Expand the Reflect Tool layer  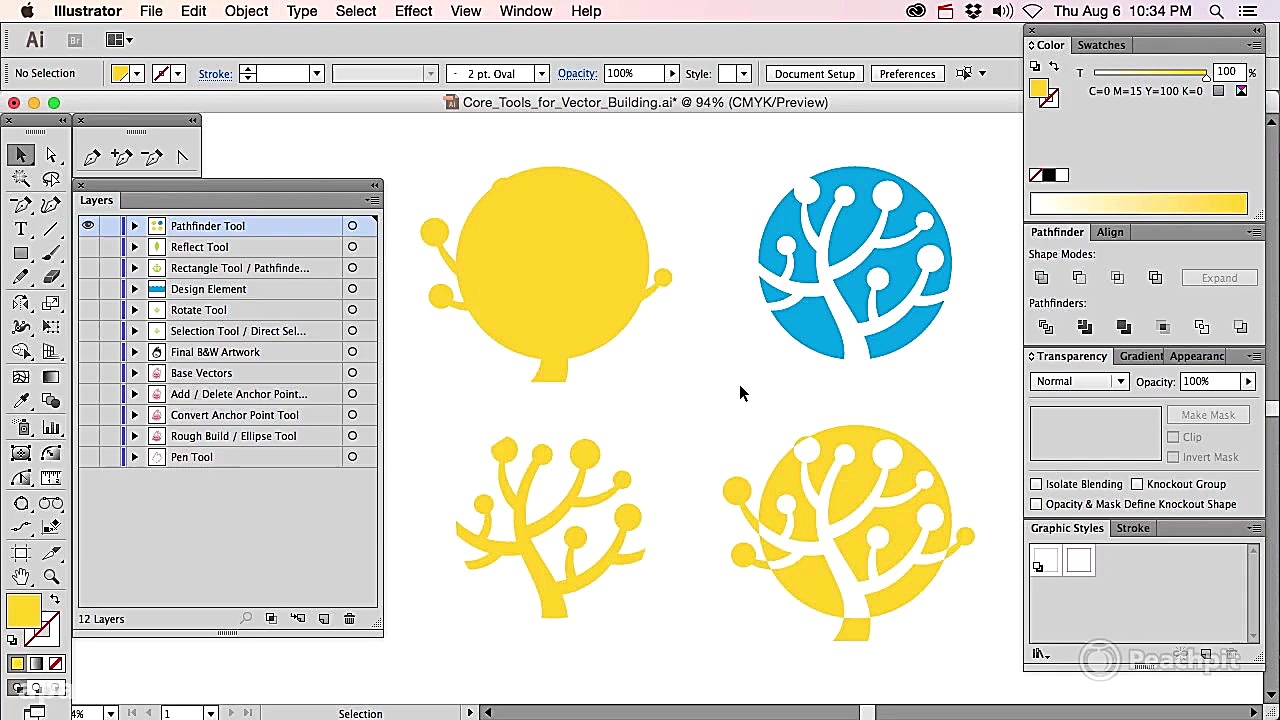134,247
